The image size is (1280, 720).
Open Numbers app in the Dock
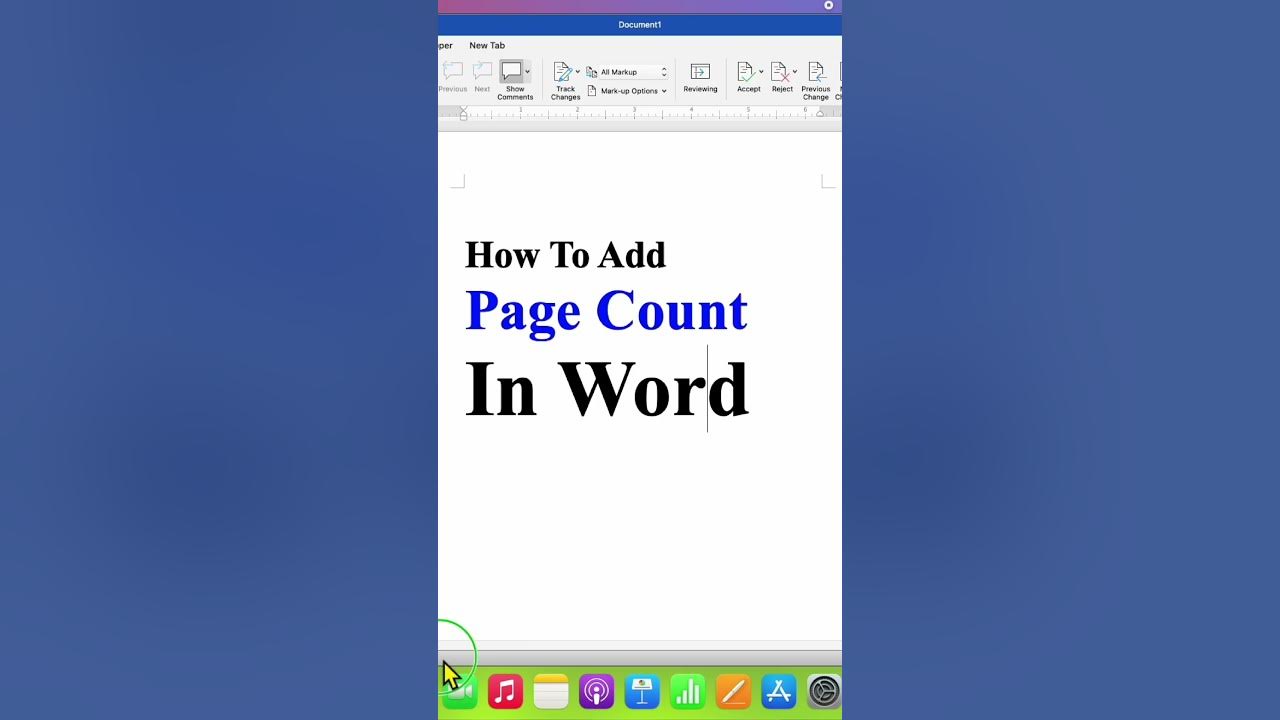tap(688, 691)
